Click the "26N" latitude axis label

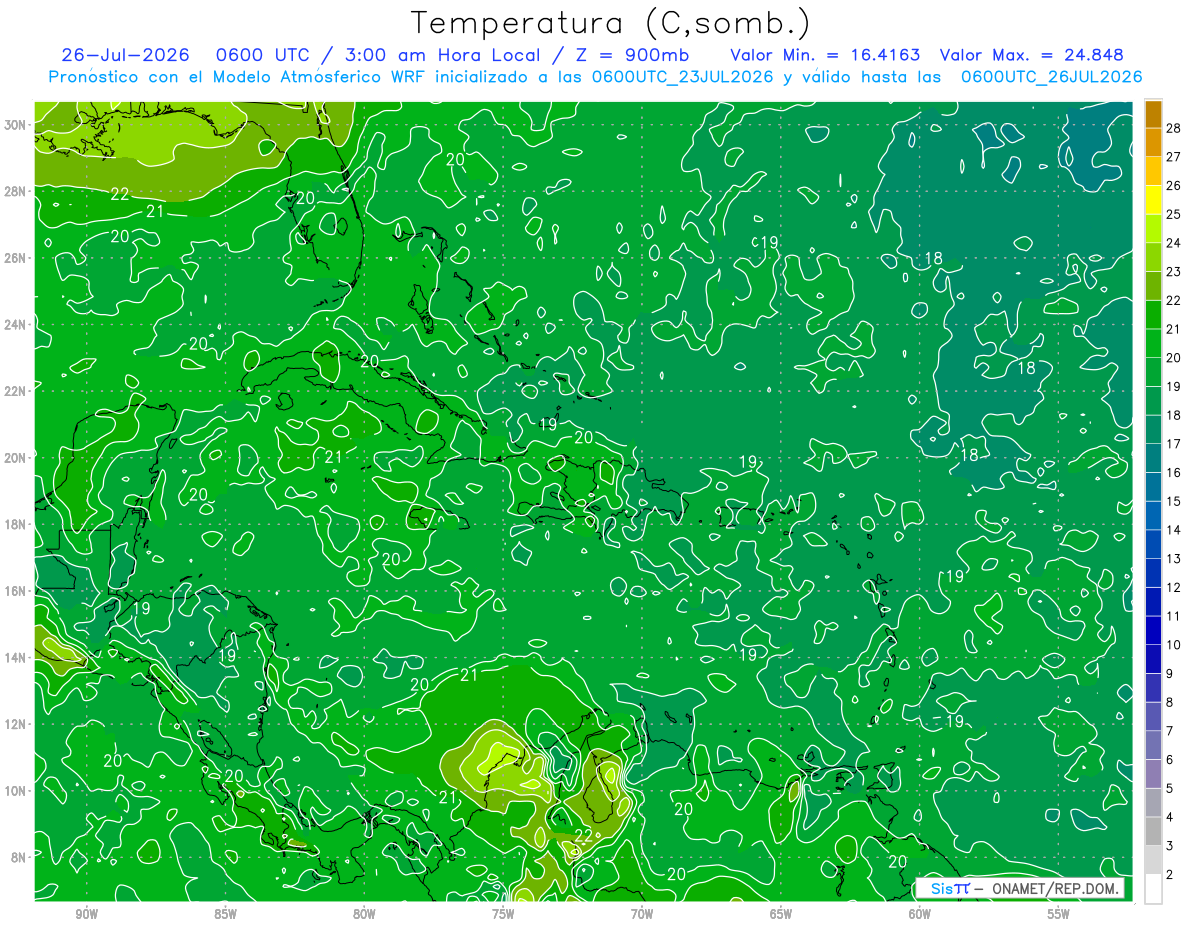pyautogui.click(x=17, y=257)
